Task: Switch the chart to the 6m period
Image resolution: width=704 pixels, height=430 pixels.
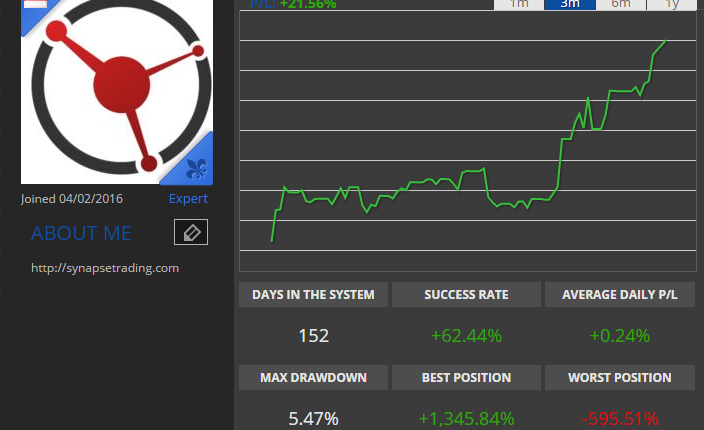Action: click(x=621, y=4)
